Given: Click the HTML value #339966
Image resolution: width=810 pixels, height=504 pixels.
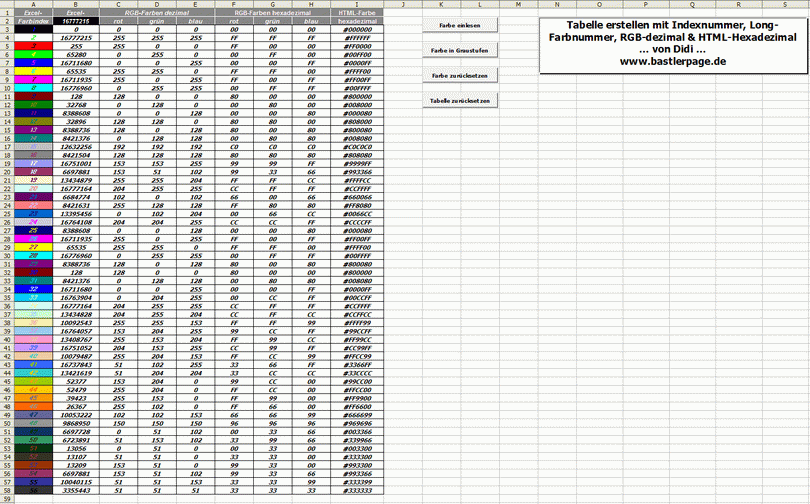Looking at the screenshot, I should click(357, 440).
